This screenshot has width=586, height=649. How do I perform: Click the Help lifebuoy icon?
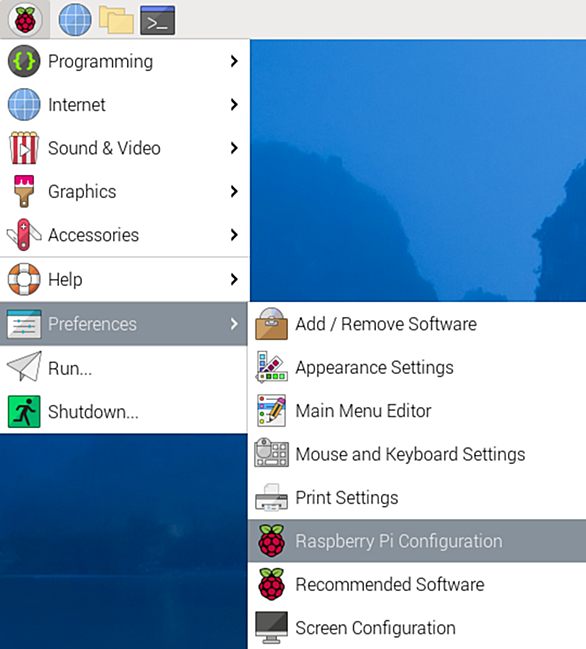tap(24, 279)
